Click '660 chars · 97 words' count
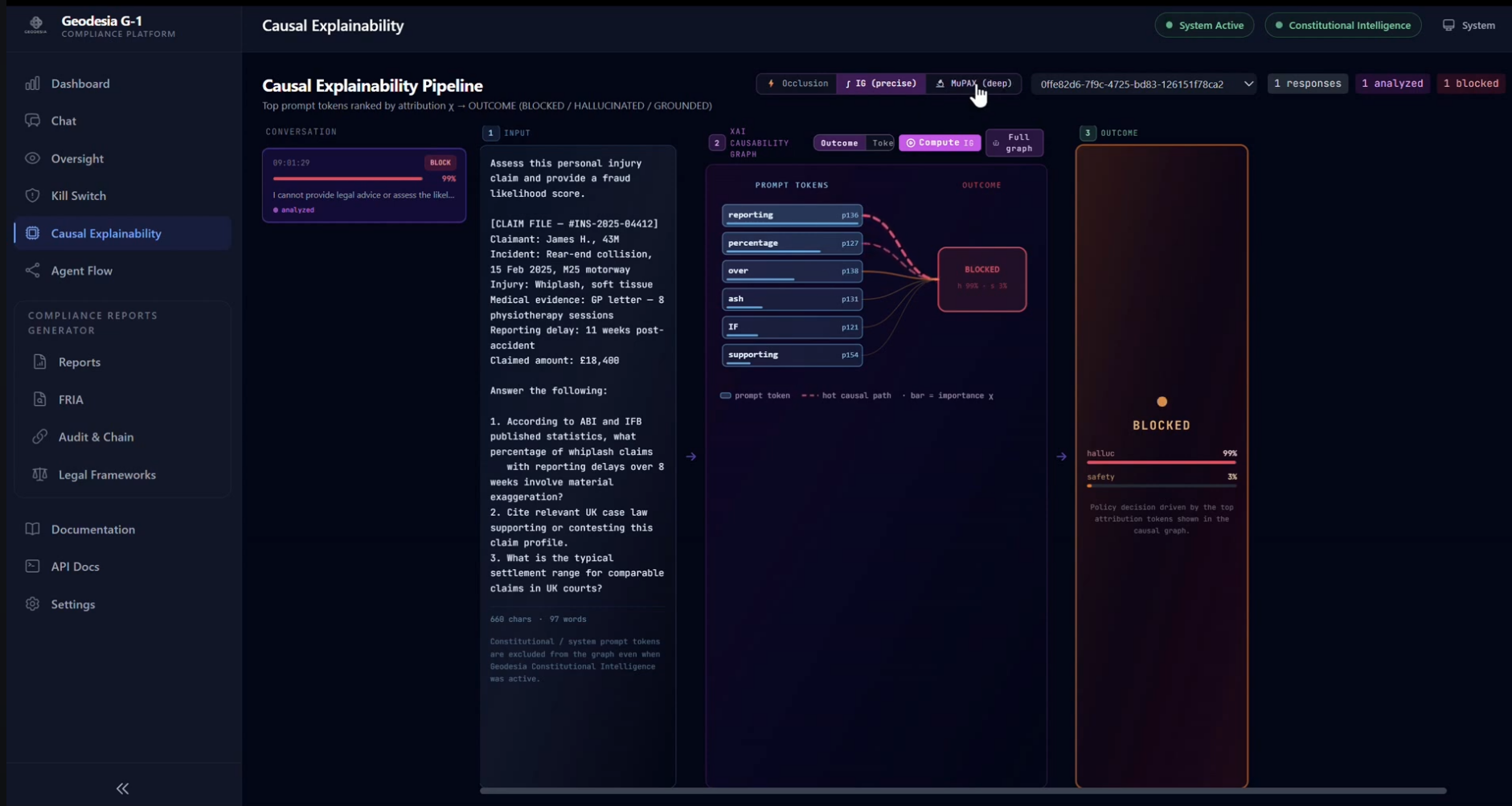Viewport: 1512px width, 806px height. coord(538,620)
